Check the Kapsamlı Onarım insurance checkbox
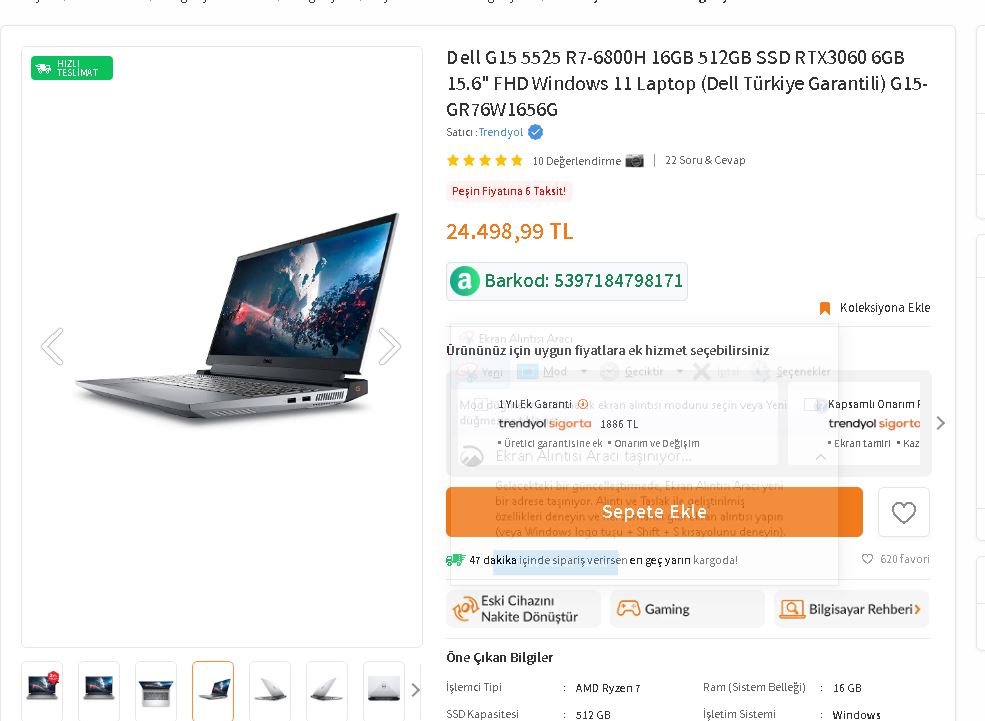The width and height of the screenshot is (985, 721). tap(811, 404)
